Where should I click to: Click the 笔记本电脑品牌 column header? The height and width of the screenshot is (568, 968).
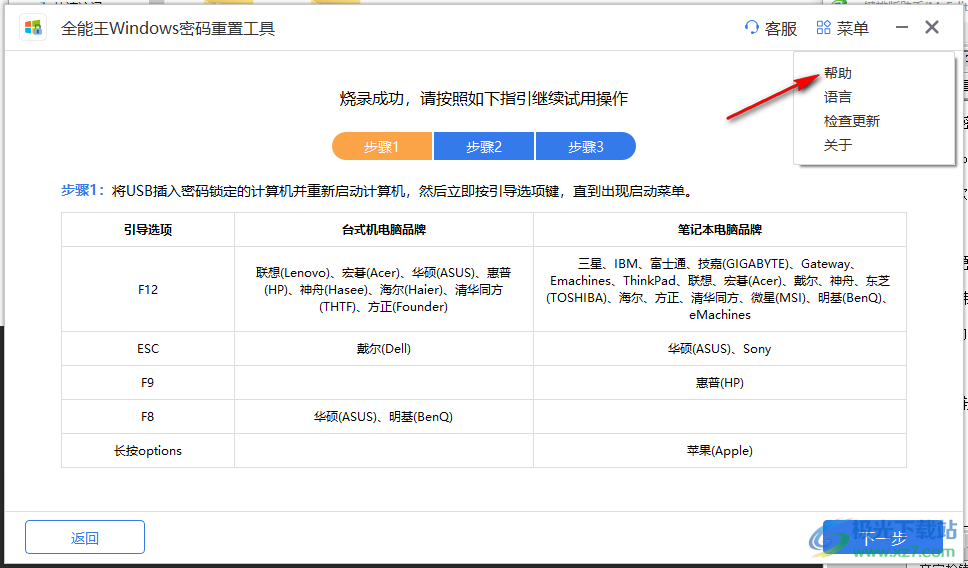[720, 230]
